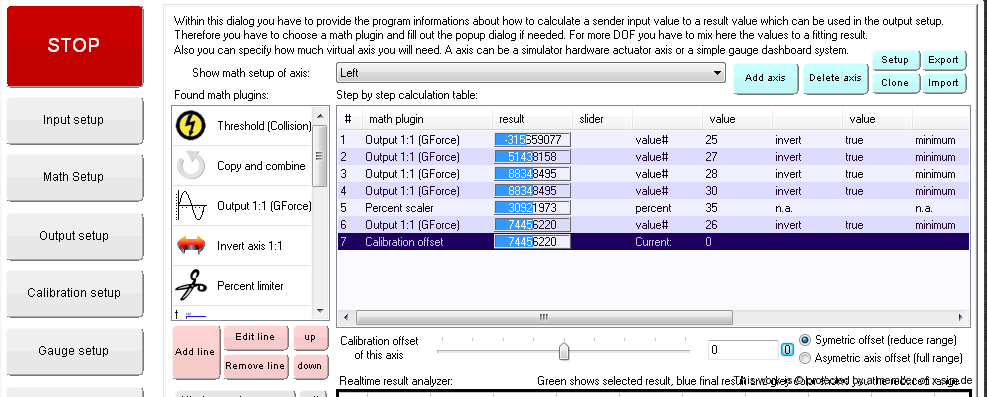This screenshot has width=987, height=397.
Task: Click the table's right horizontal scroll arrow
Action: (961, 318)
